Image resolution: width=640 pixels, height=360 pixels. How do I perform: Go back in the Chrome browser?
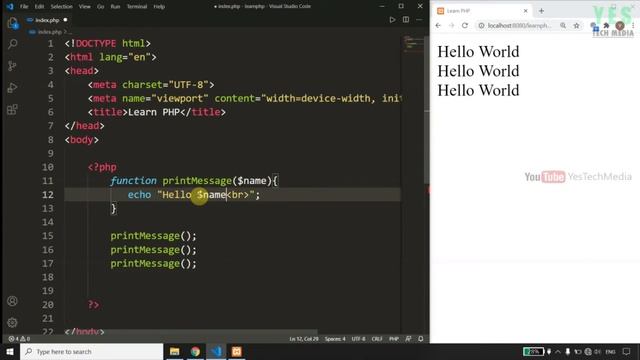[438, 25]
